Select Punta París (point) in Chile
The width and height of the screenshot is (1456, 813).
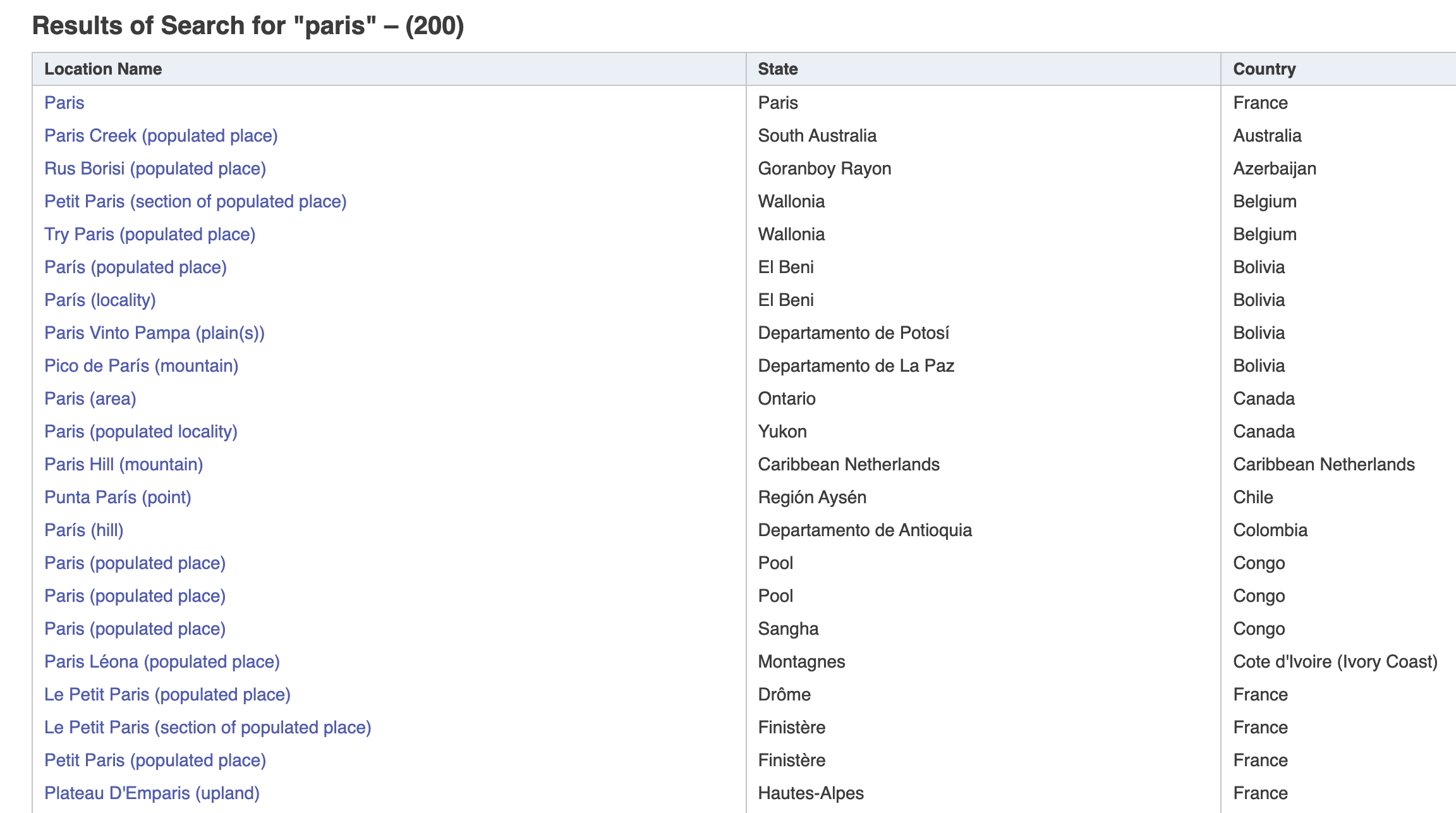pos(118,497)
